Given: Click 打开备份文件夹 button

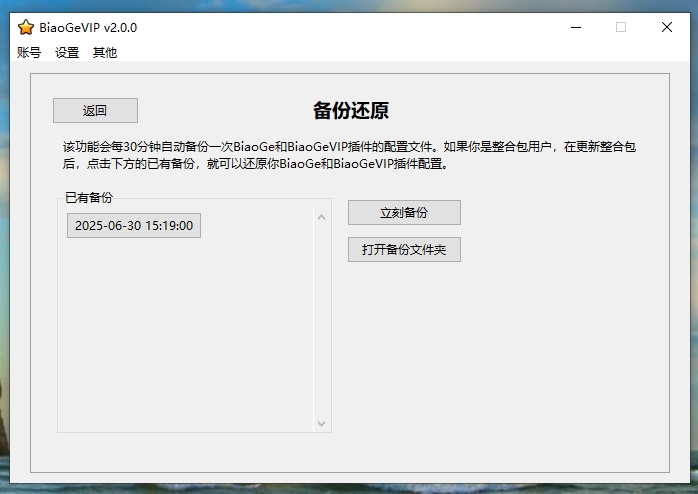Looking at the screenshot, I should [x=404, y=249].
